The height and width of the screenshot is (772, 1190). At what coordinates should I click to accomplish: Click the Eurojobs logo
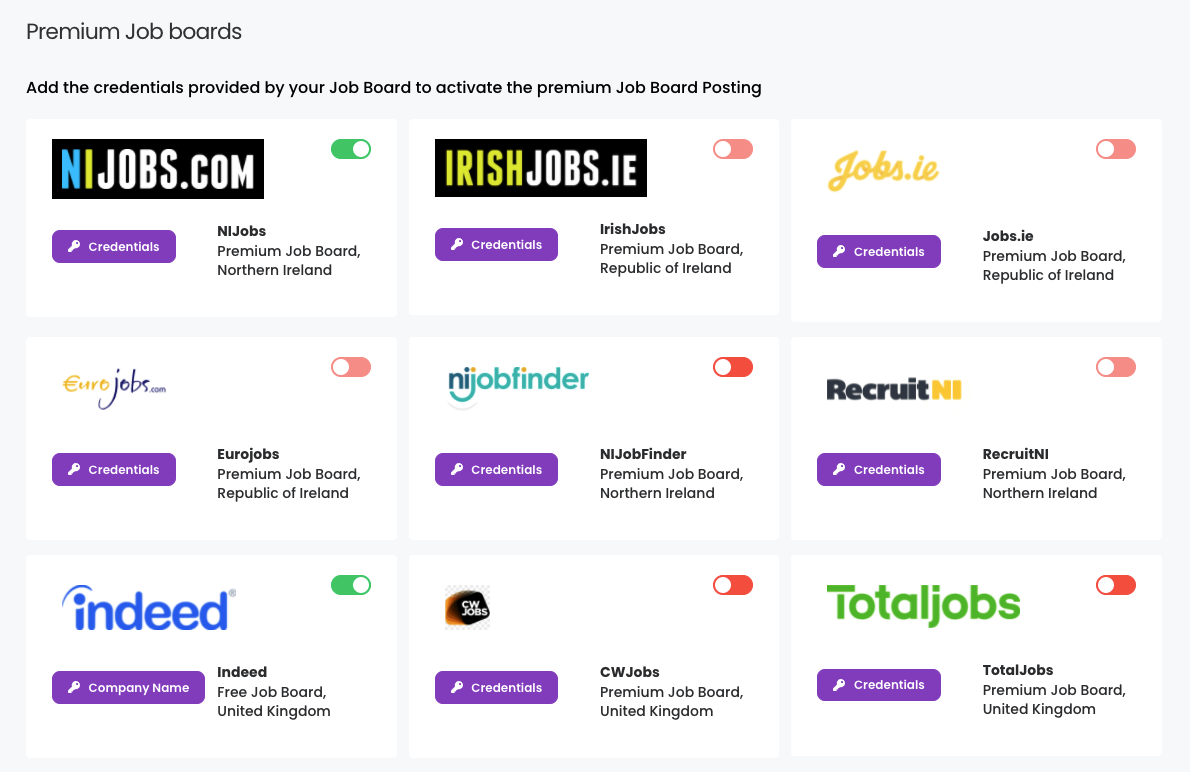click(x=113, y=387)
